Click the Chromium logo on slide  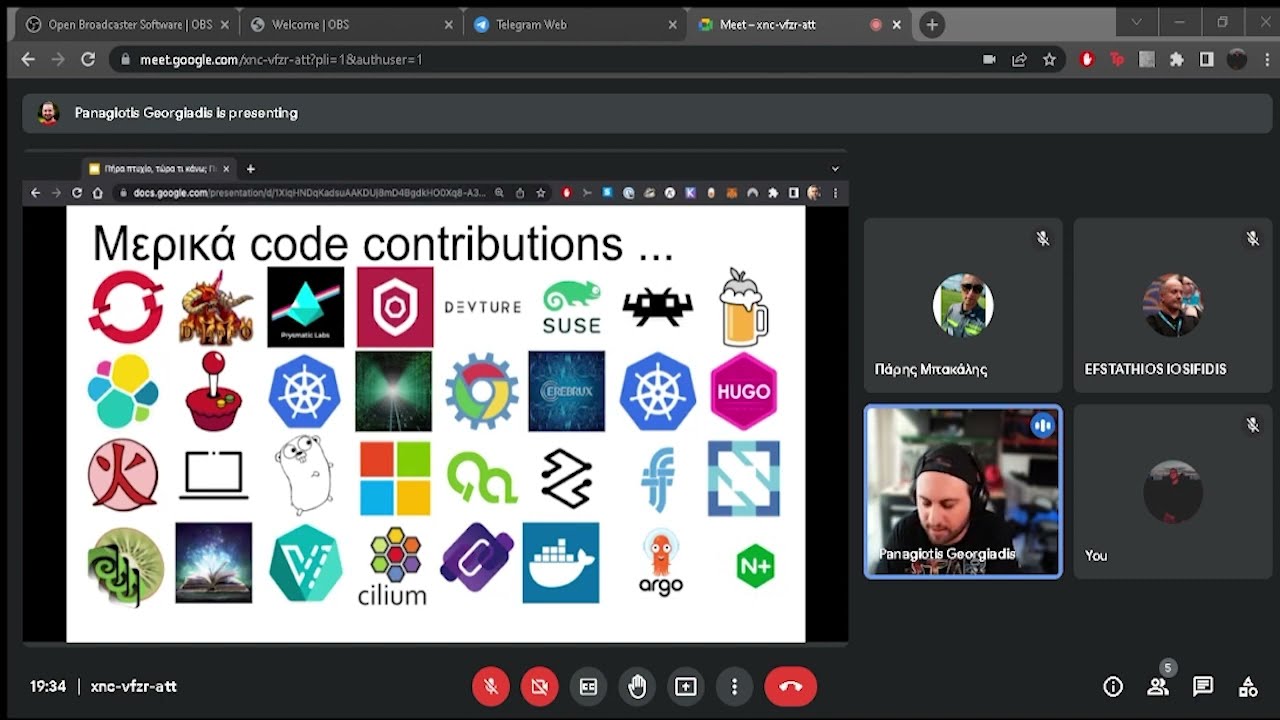(x=482, y=391)
